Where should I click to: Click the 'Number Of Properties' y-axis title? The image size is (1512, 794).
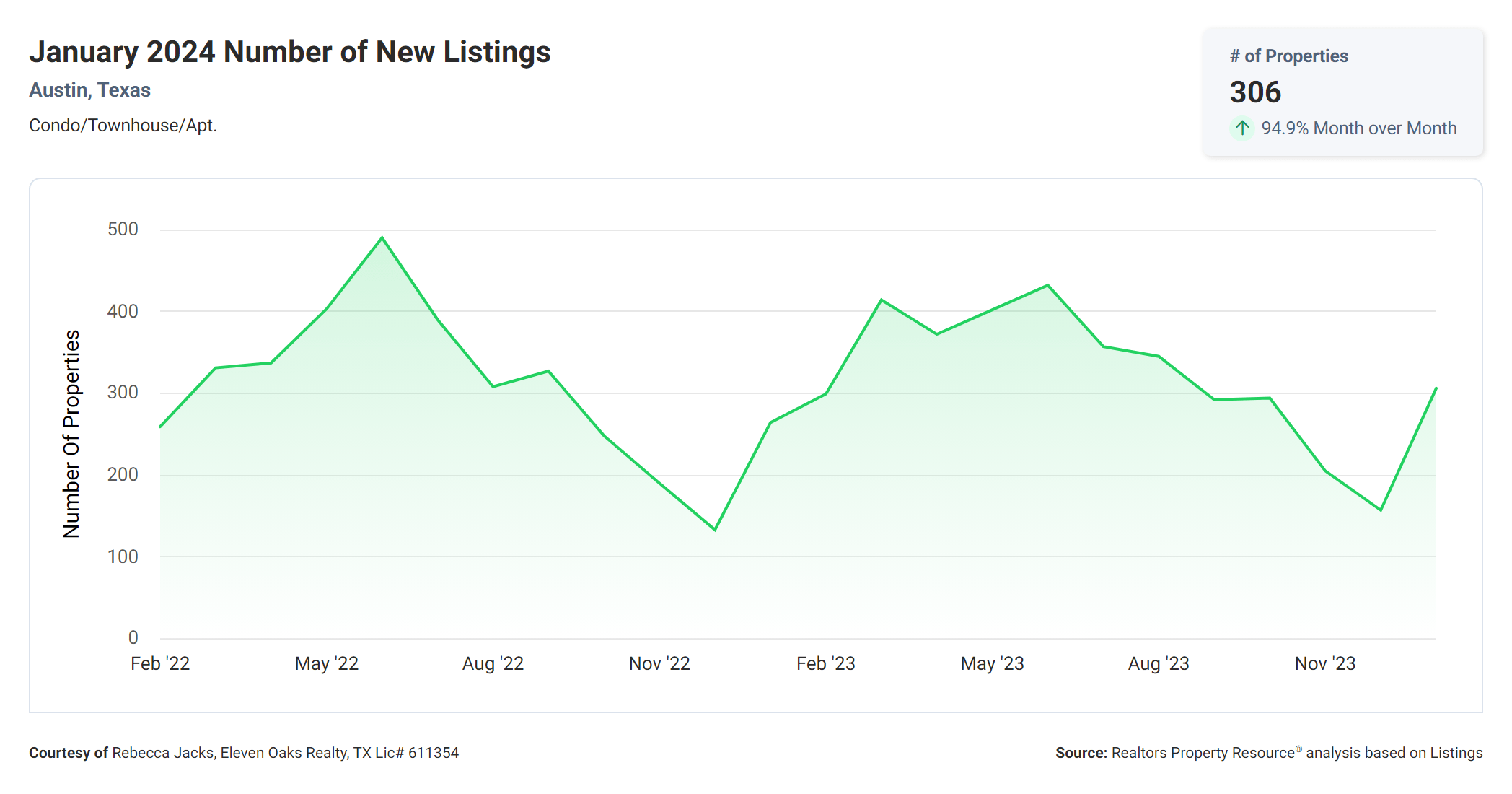tap(71, 434)
